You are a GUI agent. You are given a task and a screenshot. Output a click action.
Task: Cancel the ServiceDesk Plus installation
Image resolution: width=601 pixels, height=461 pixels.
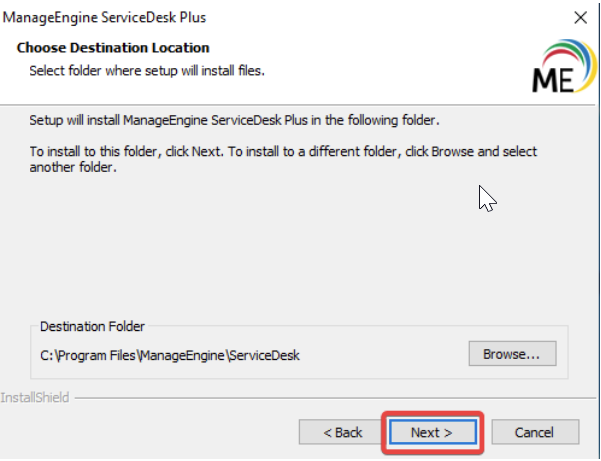534,432
